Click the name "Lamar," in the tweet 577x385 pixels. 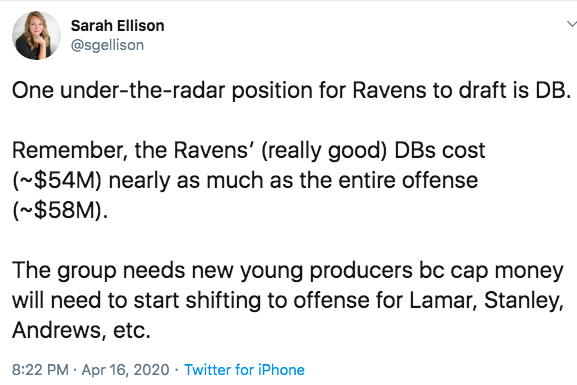443,300
